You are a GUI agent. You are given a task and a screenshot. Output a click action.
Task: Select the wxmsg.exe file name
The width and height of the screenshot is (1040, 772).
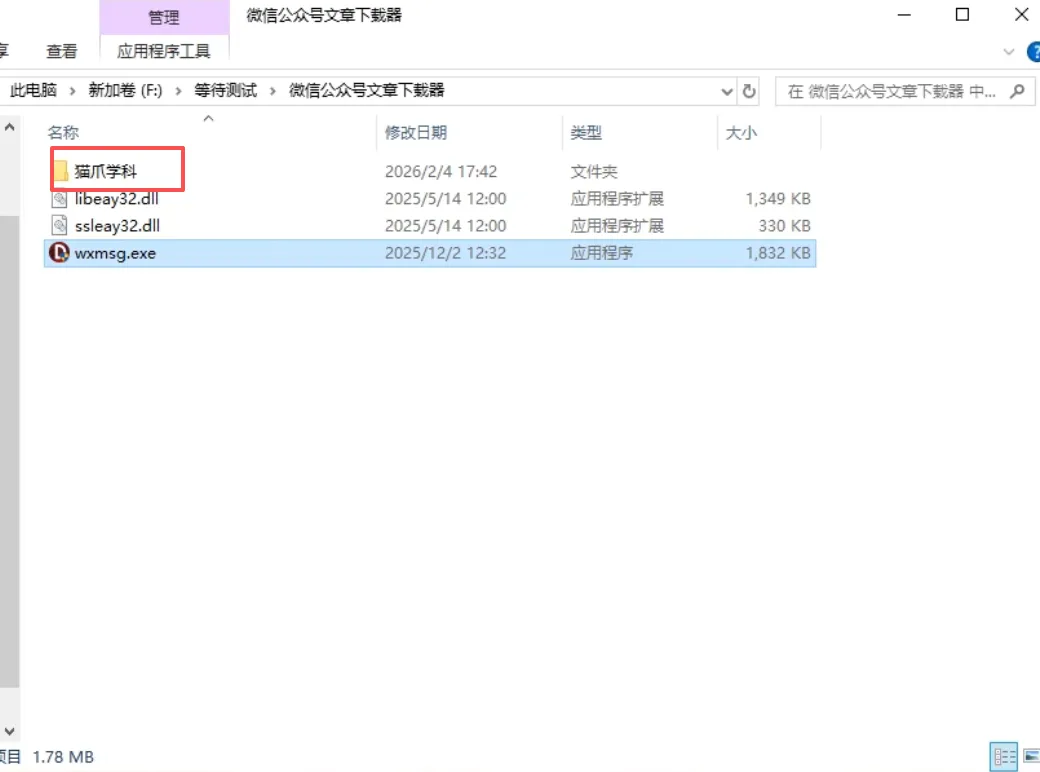point(115,253)
